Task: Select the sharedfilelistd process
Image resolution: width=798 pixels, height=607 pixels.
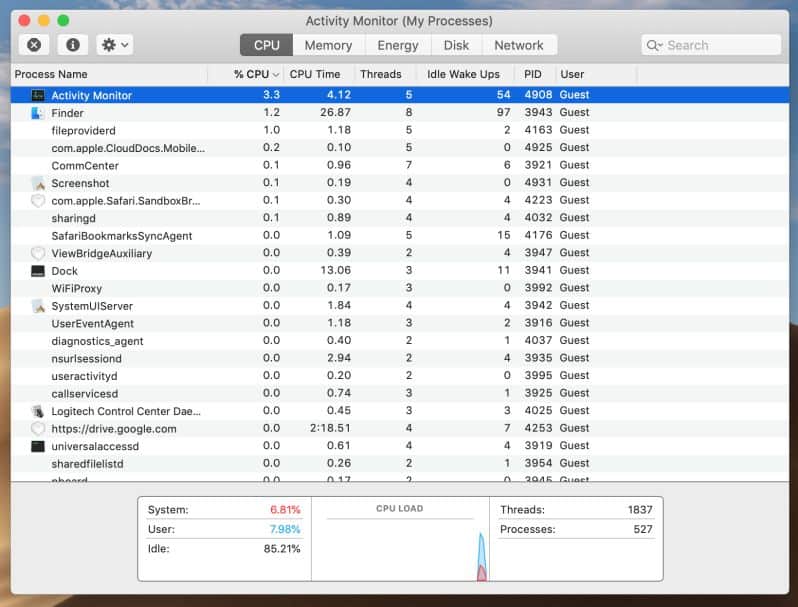Action: (x=400, y=464)
